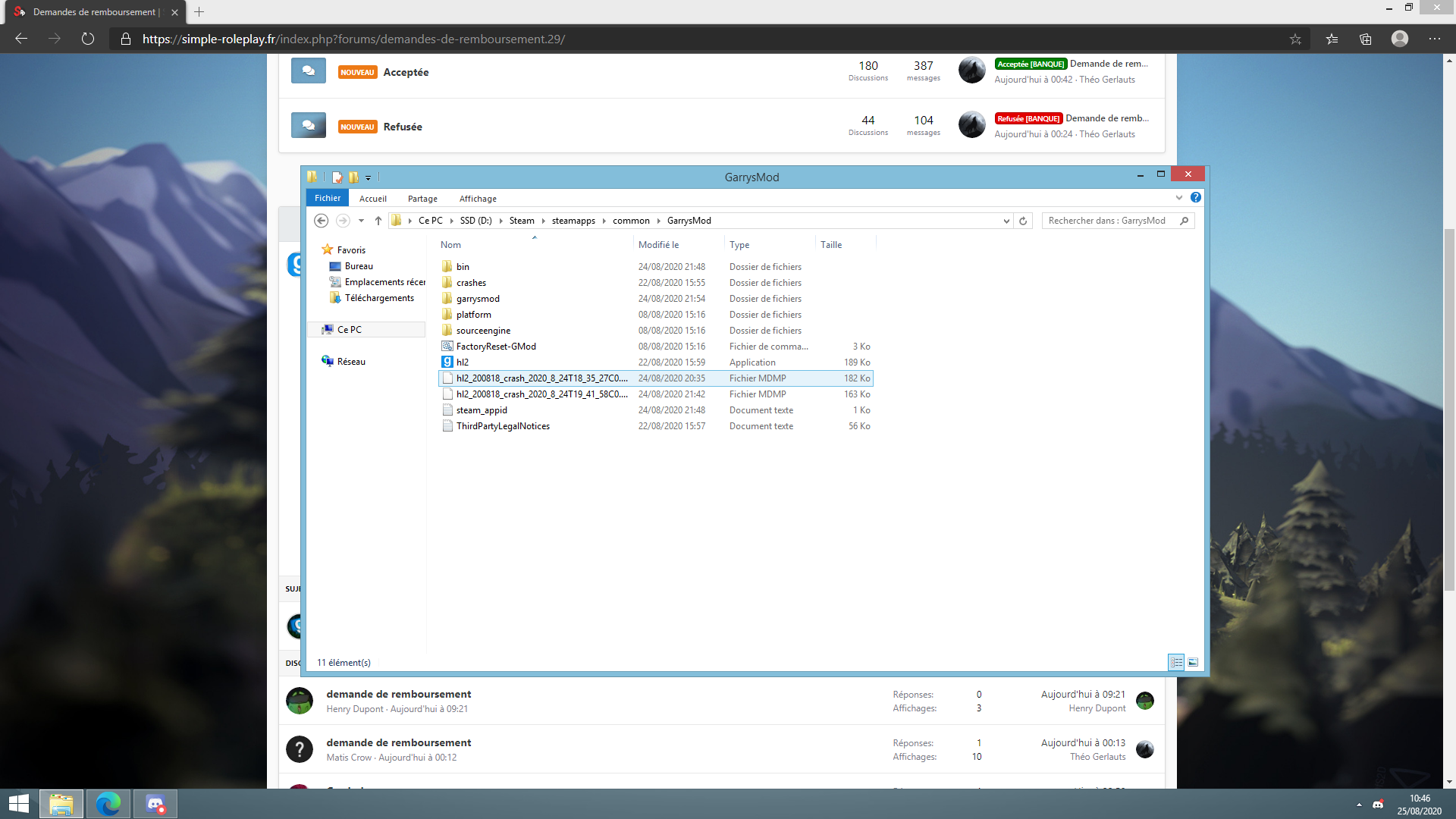Open browser favorites list icon

[1332, 39]
